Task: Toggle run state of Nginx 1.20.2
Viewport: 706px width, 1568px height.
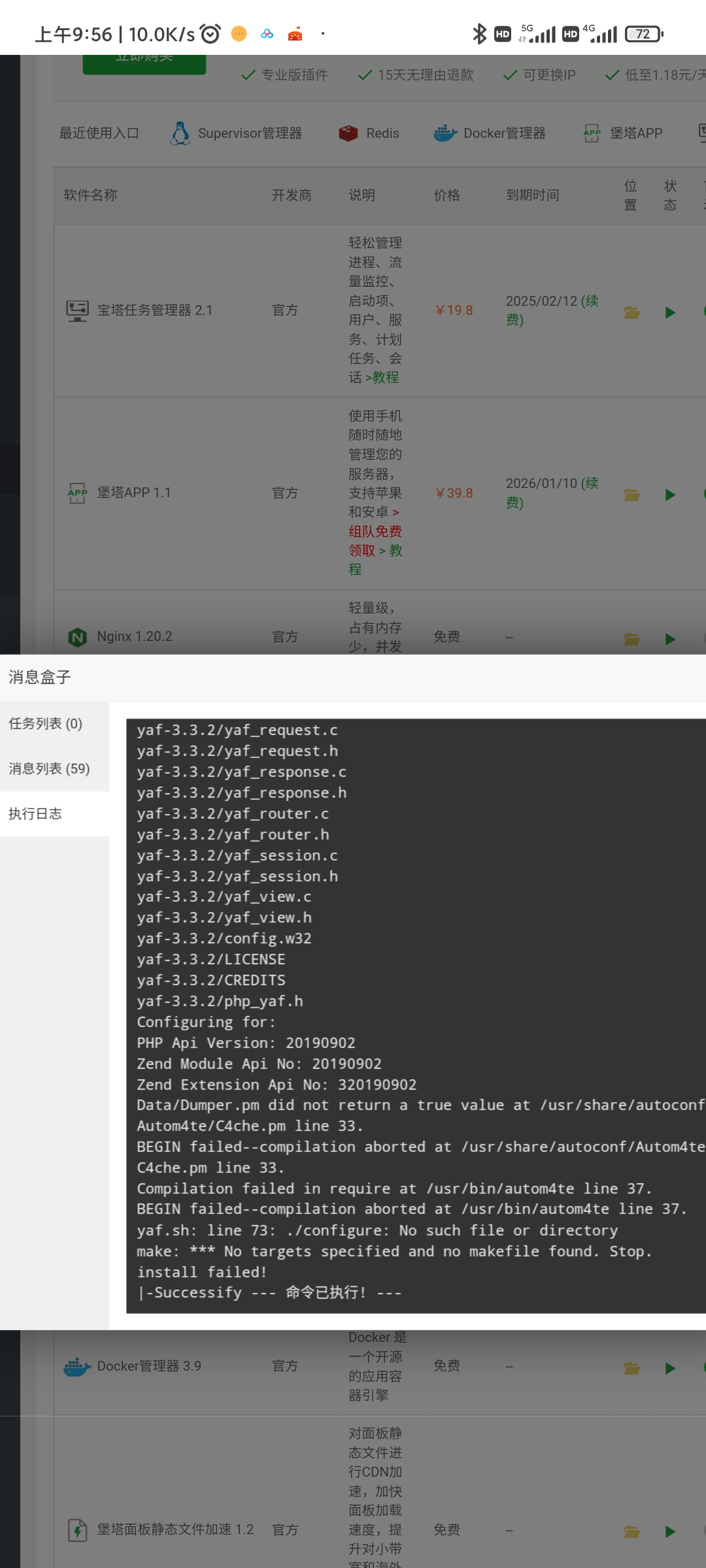Action: (x=670, y=639)
